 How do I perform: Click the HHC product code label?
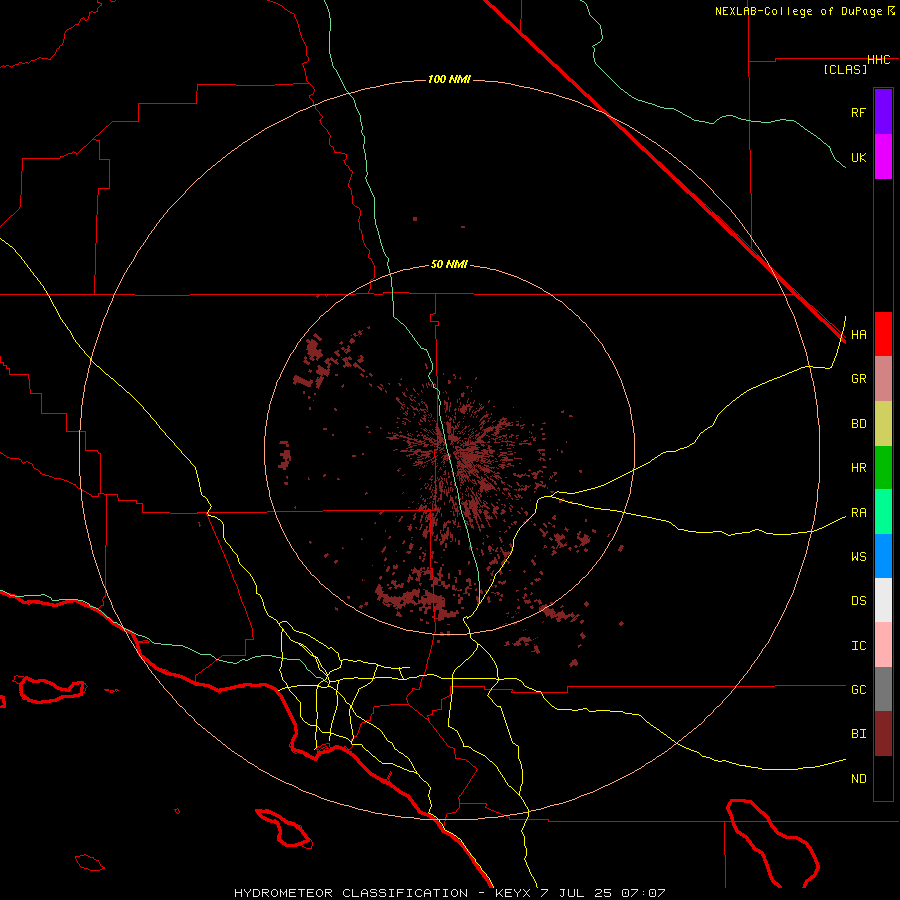878,60
